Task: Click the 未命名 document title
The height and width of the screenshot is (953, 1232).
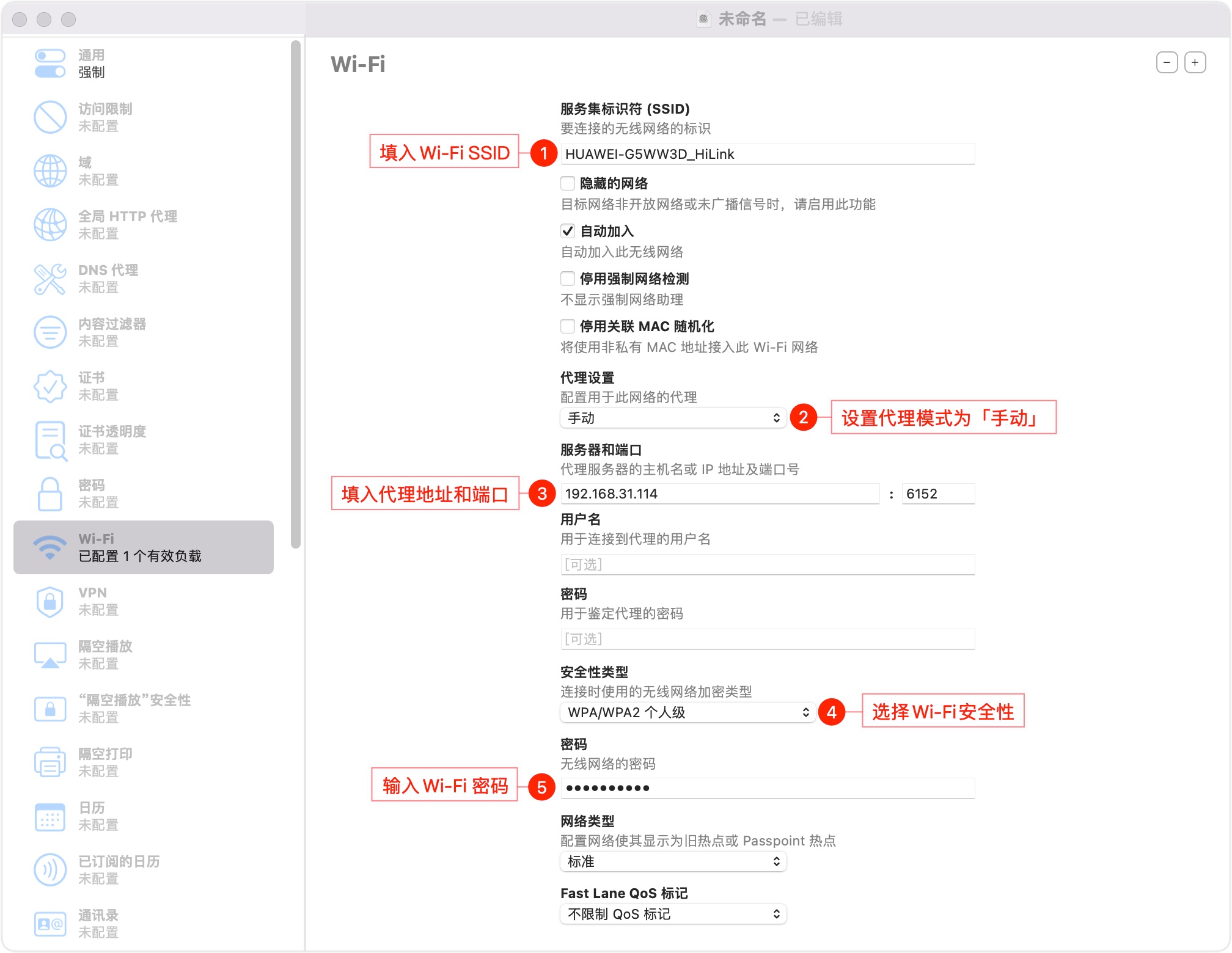Action: [742, 19]
